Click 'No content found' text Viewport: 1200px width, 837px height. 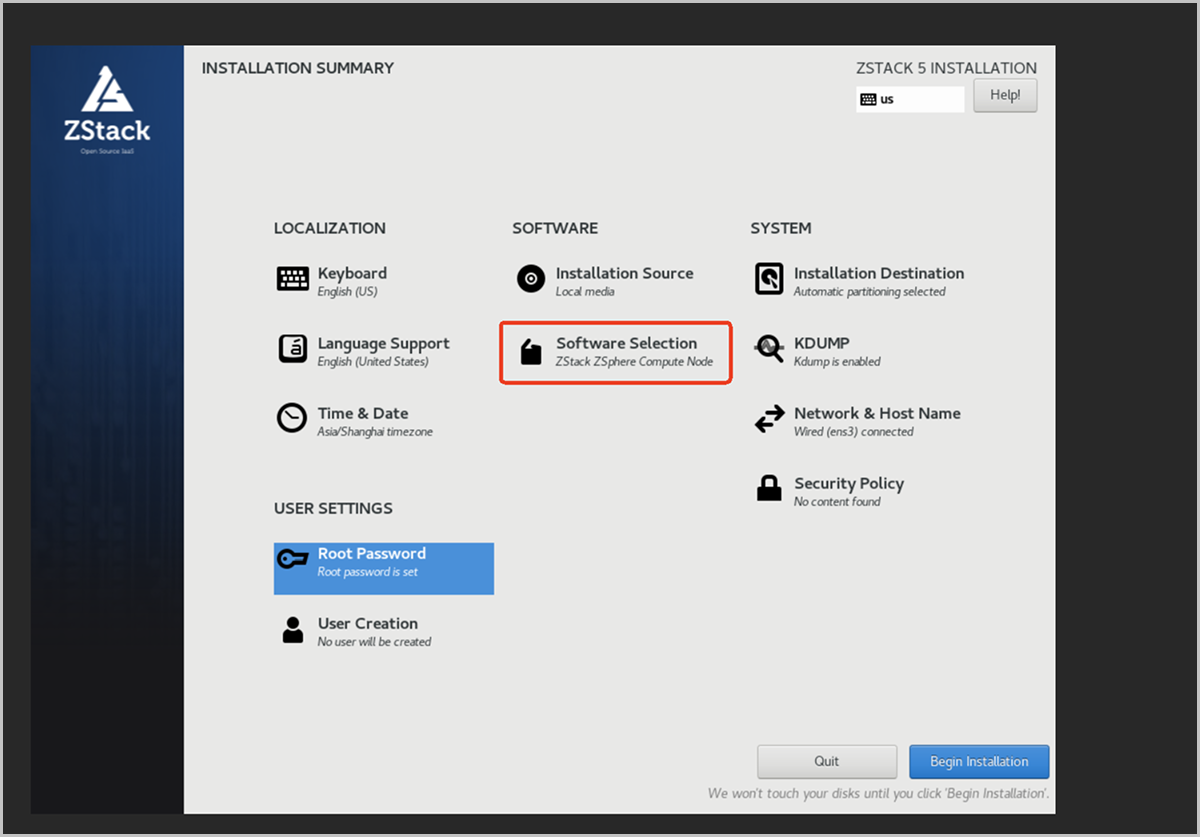[x=837, y=502]
